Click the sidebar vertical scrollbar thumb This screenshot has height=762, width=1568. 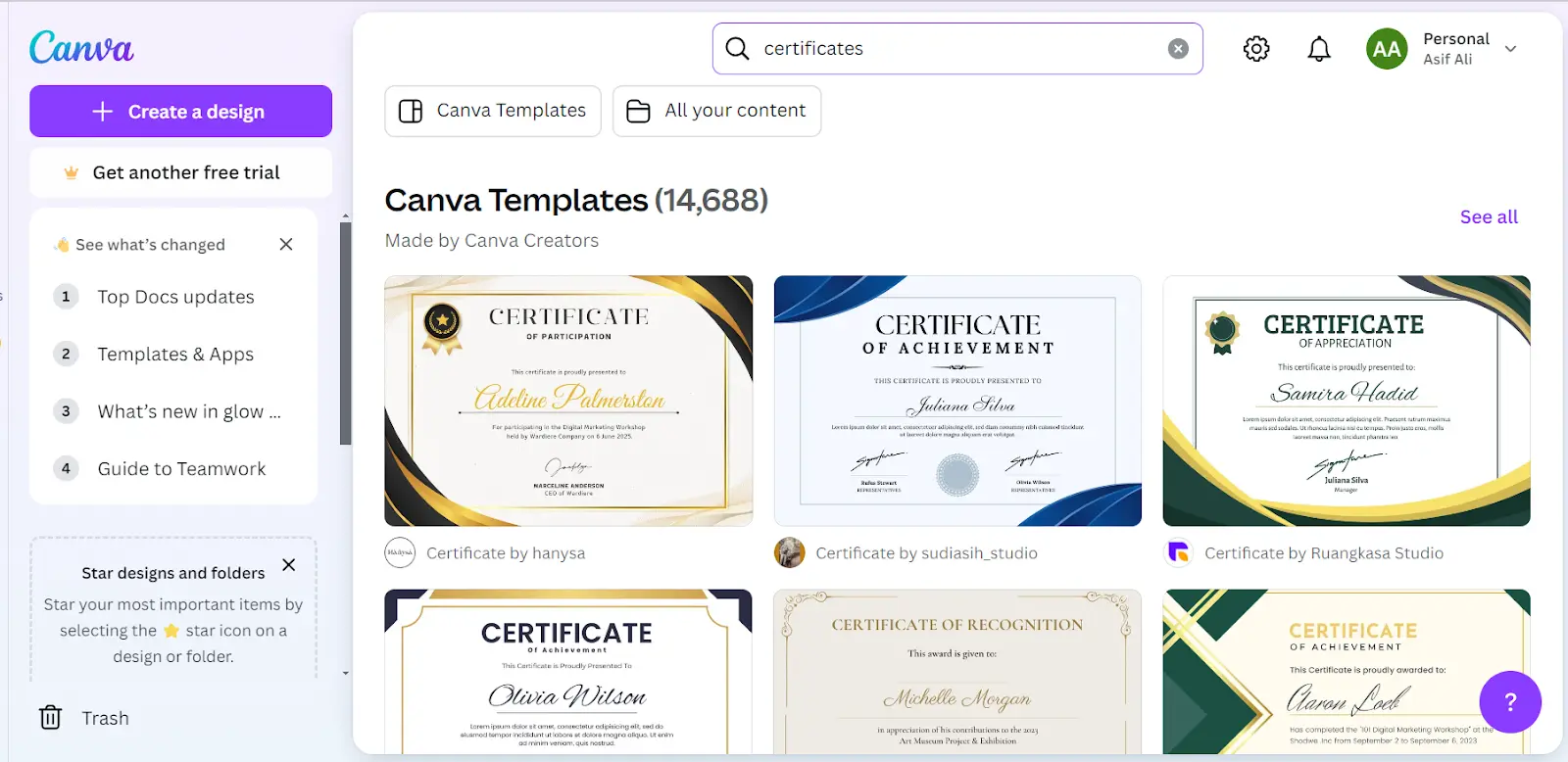click(x=345, y=333)
